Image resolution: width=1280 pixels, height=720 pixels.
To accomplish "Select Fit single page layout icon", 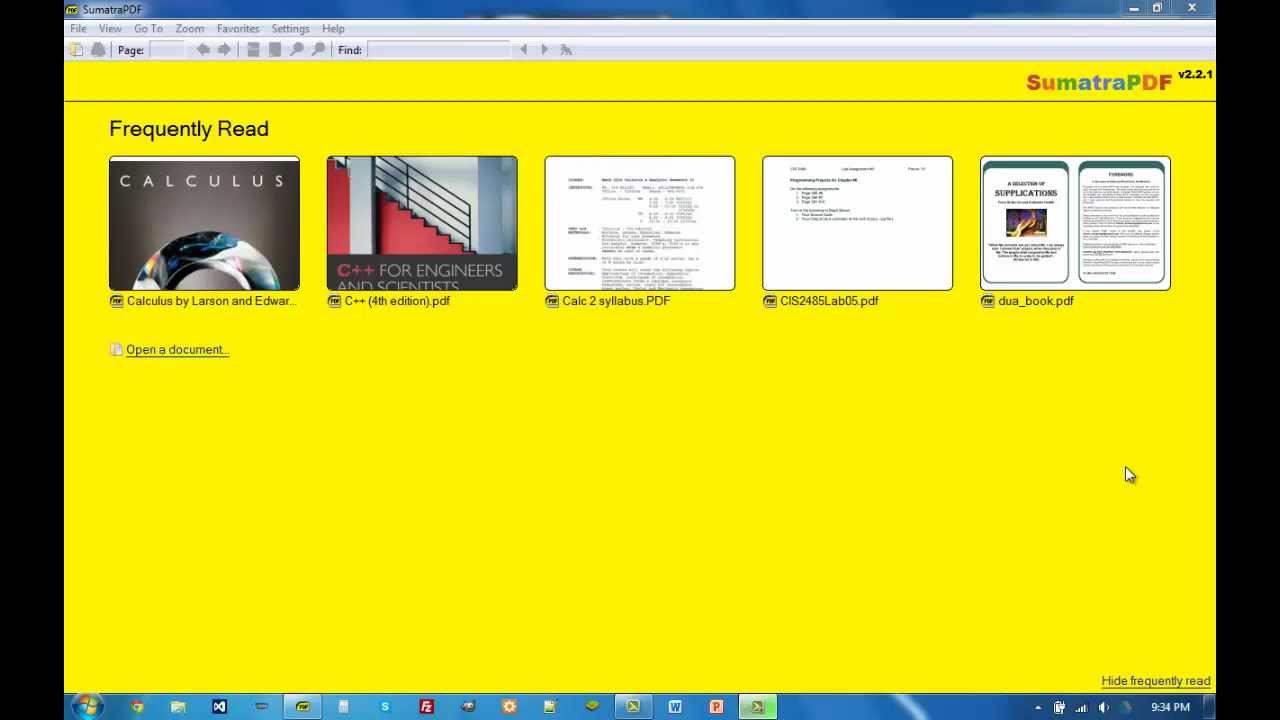I will 274,50.
